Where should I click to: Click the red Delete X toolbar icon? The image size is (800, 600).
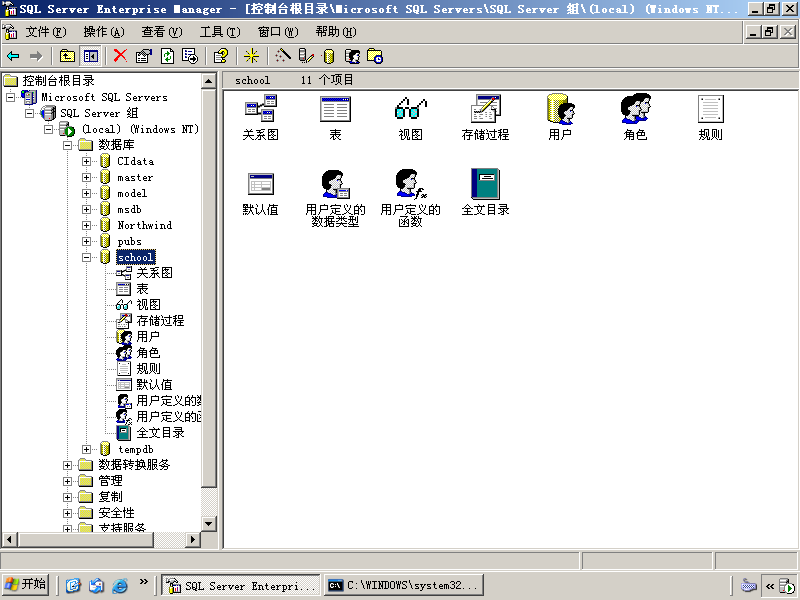tap(120, 56)
